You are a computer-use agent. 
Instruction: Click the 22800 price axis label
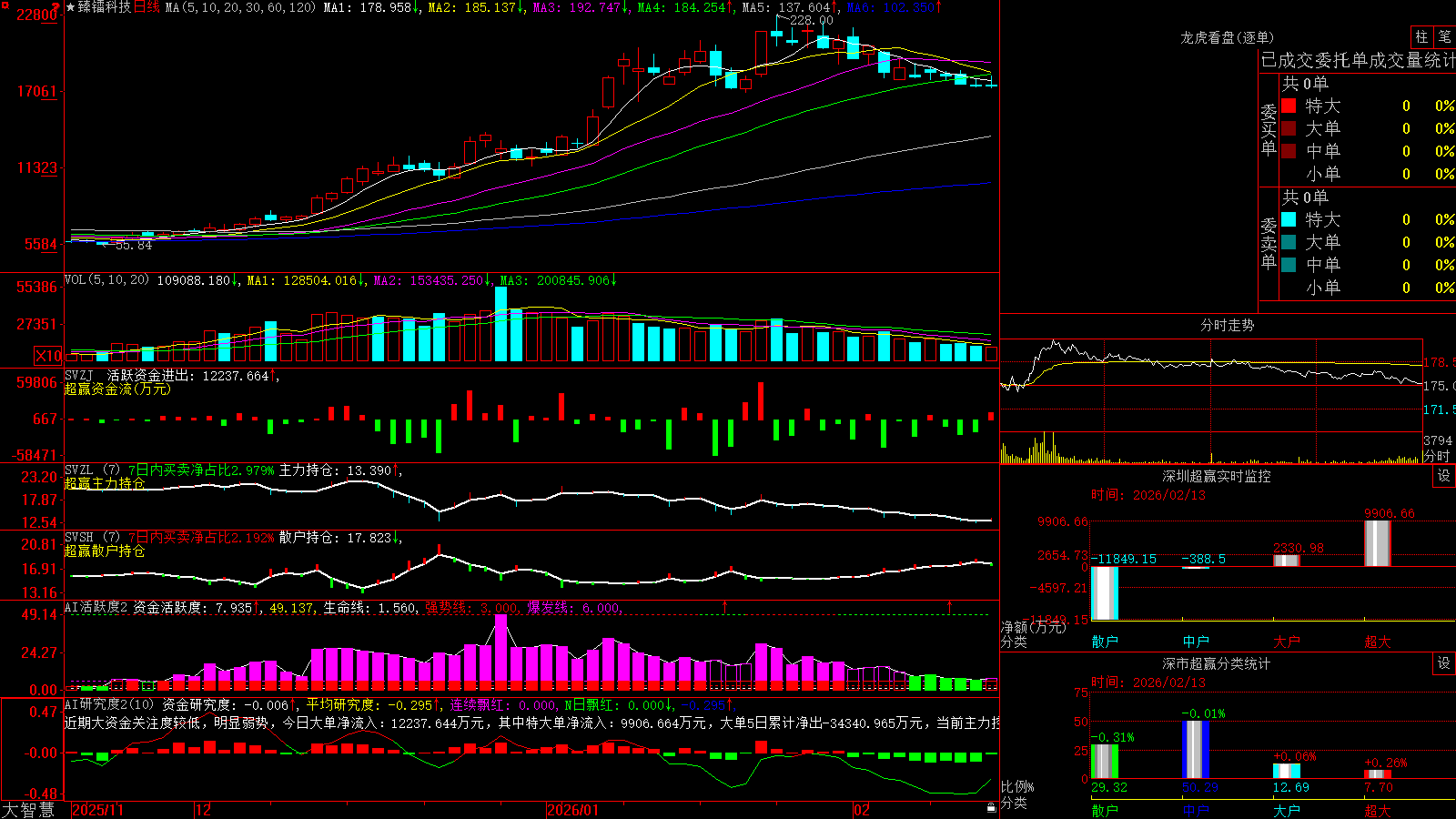37,15
